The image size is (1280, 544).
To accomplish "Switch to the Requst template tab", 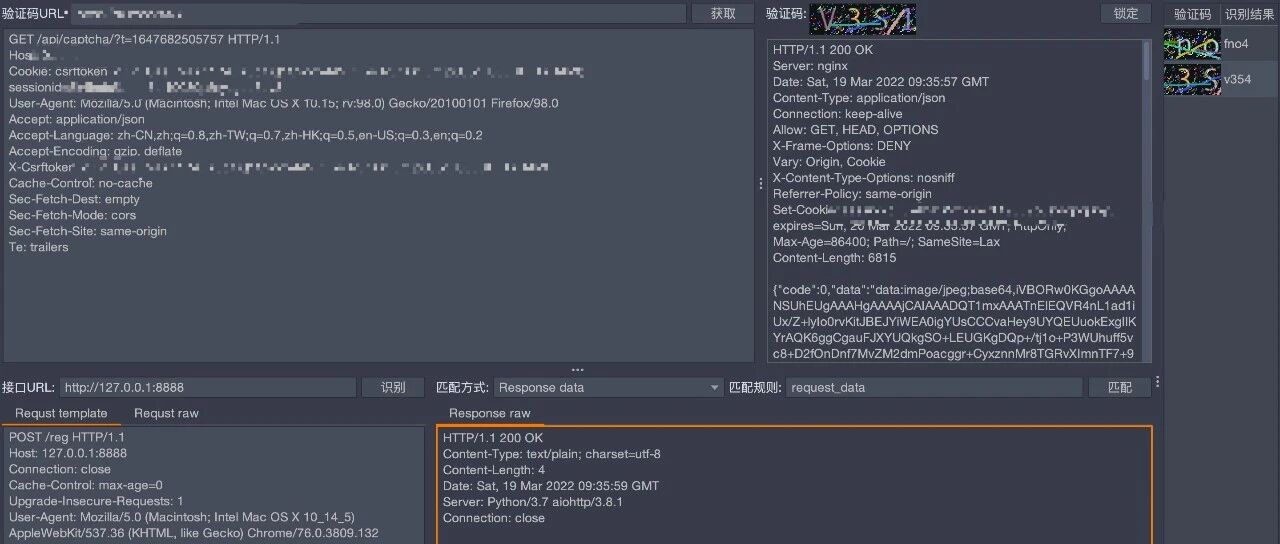I will point(61,413).
